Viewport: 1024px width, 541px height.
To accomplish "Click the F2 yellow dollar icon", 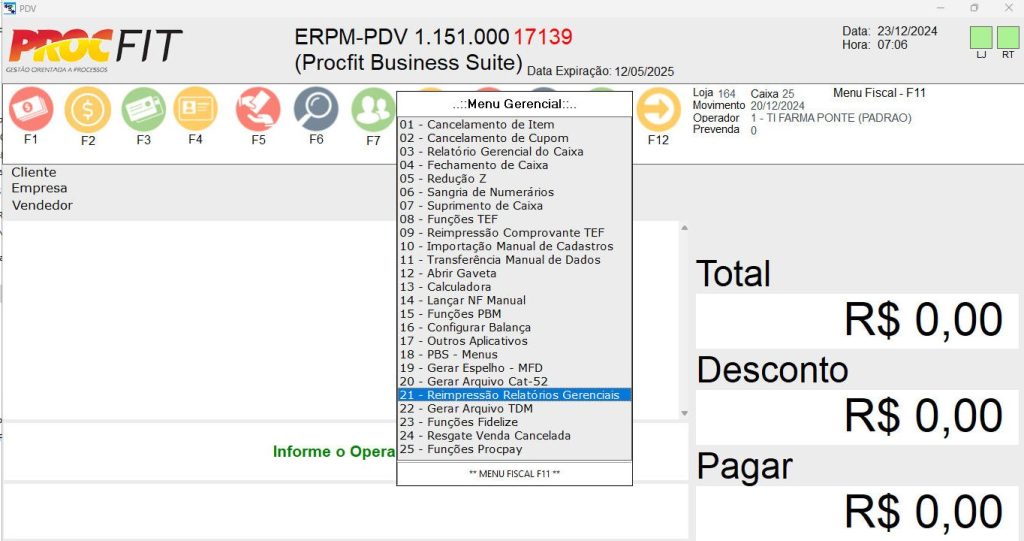I will [88, 109].
